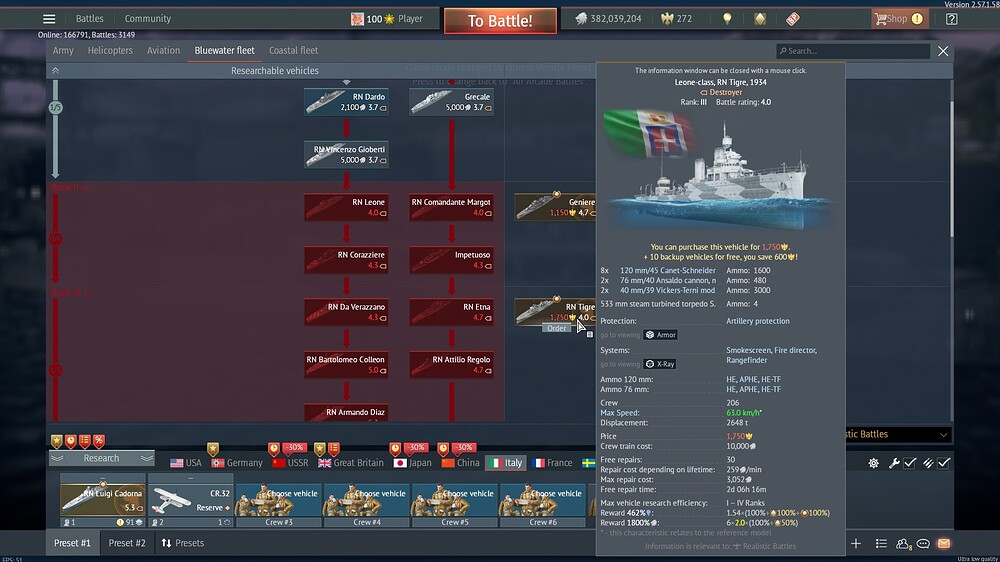Select the RN Comandante Margot card
The image size is (1000, 562).
[x=452, y=207]
